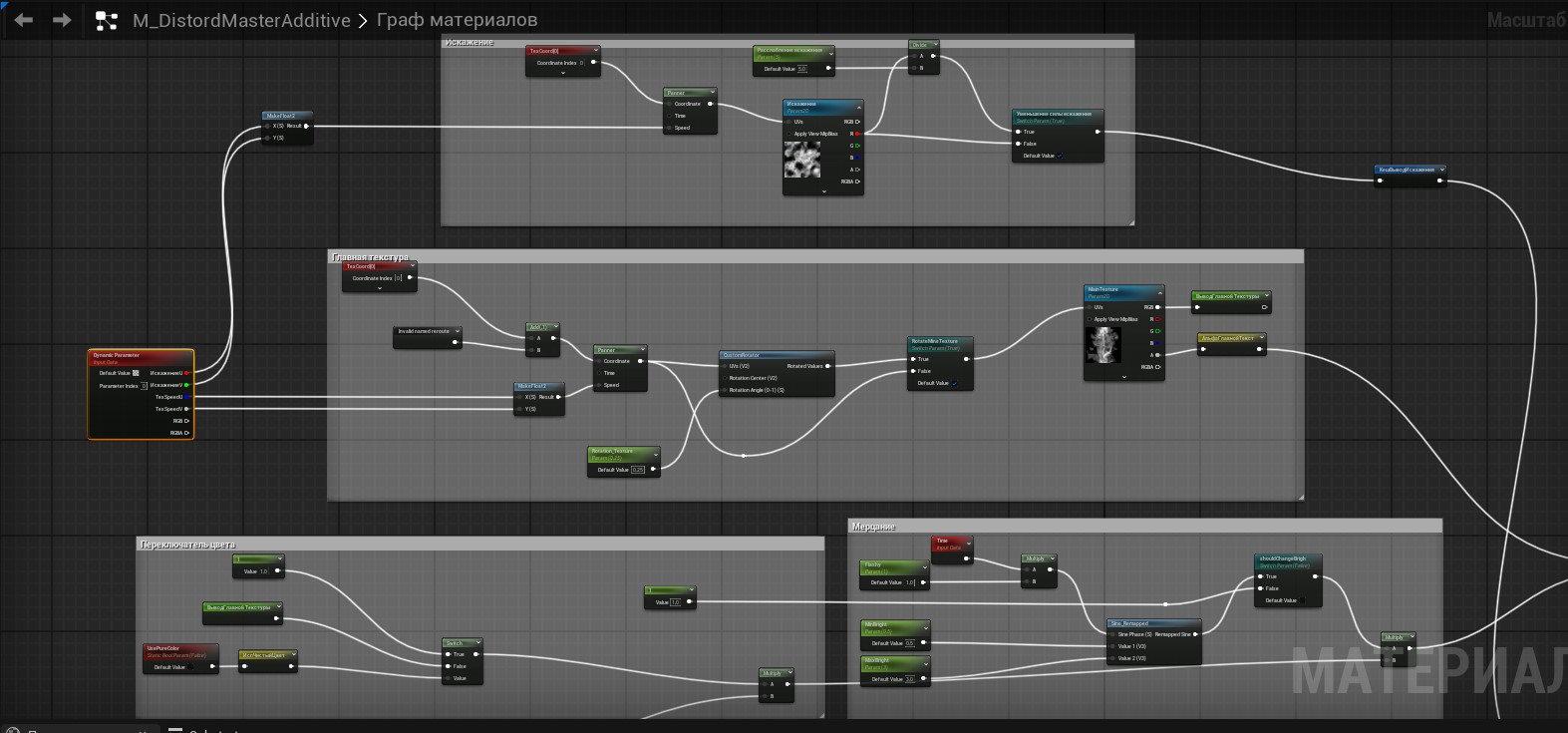This screenshot has height=733, width=1568.
Task: Click MinBright Default Value field 0.5
Action: (x=910, y=643)
